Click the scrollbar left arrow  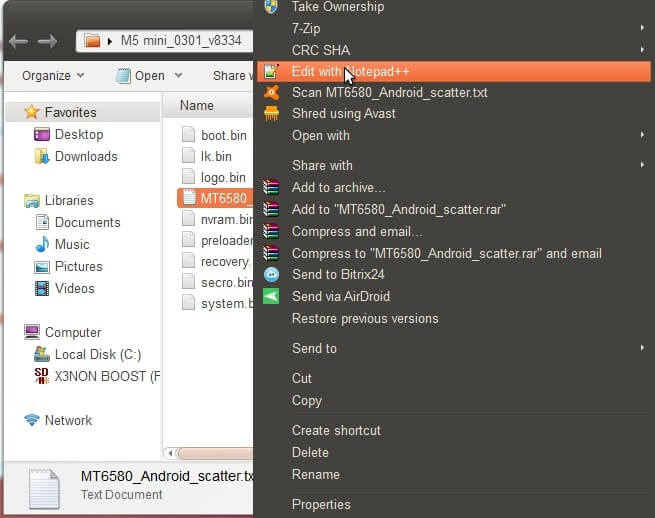170,453
